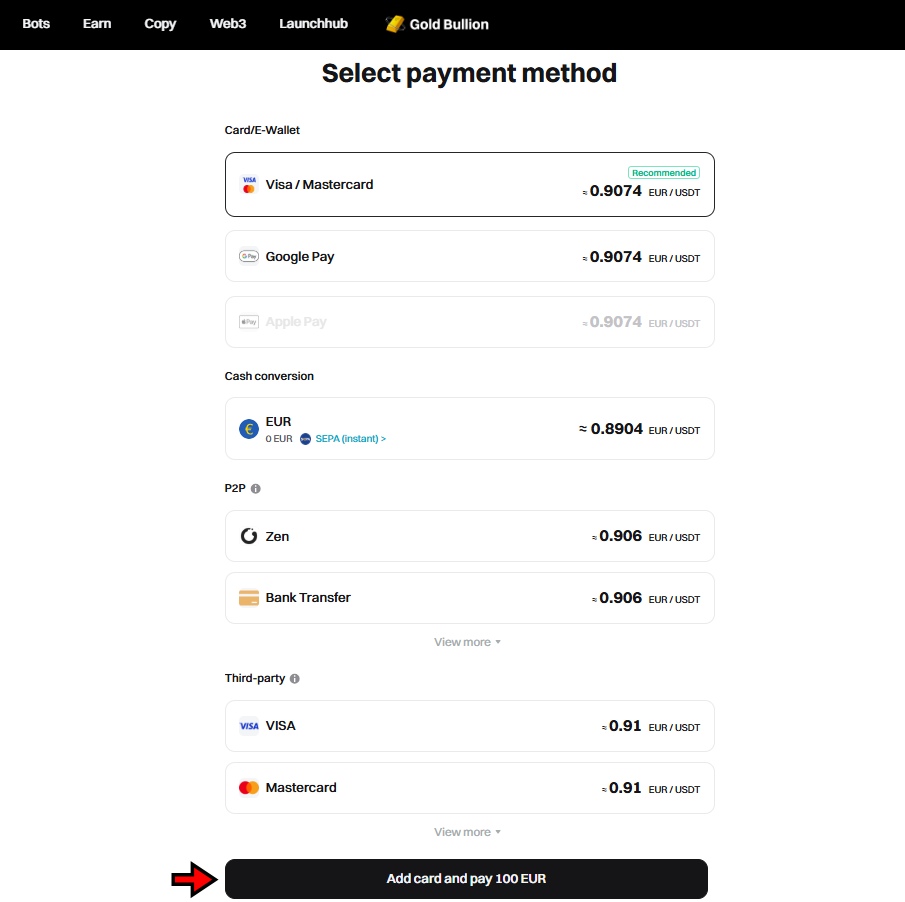The image size is (905, 902).
Task: Click Add card and pay 100 EUR
Action: click(466, 878)
